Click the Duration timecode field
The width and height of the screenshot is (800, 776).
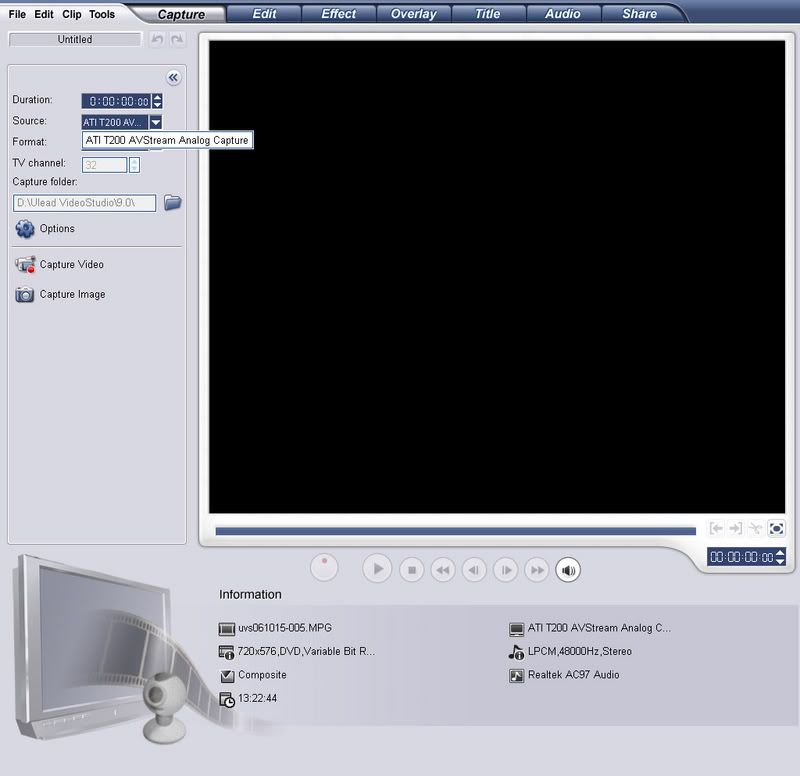[x=117, y=101]
